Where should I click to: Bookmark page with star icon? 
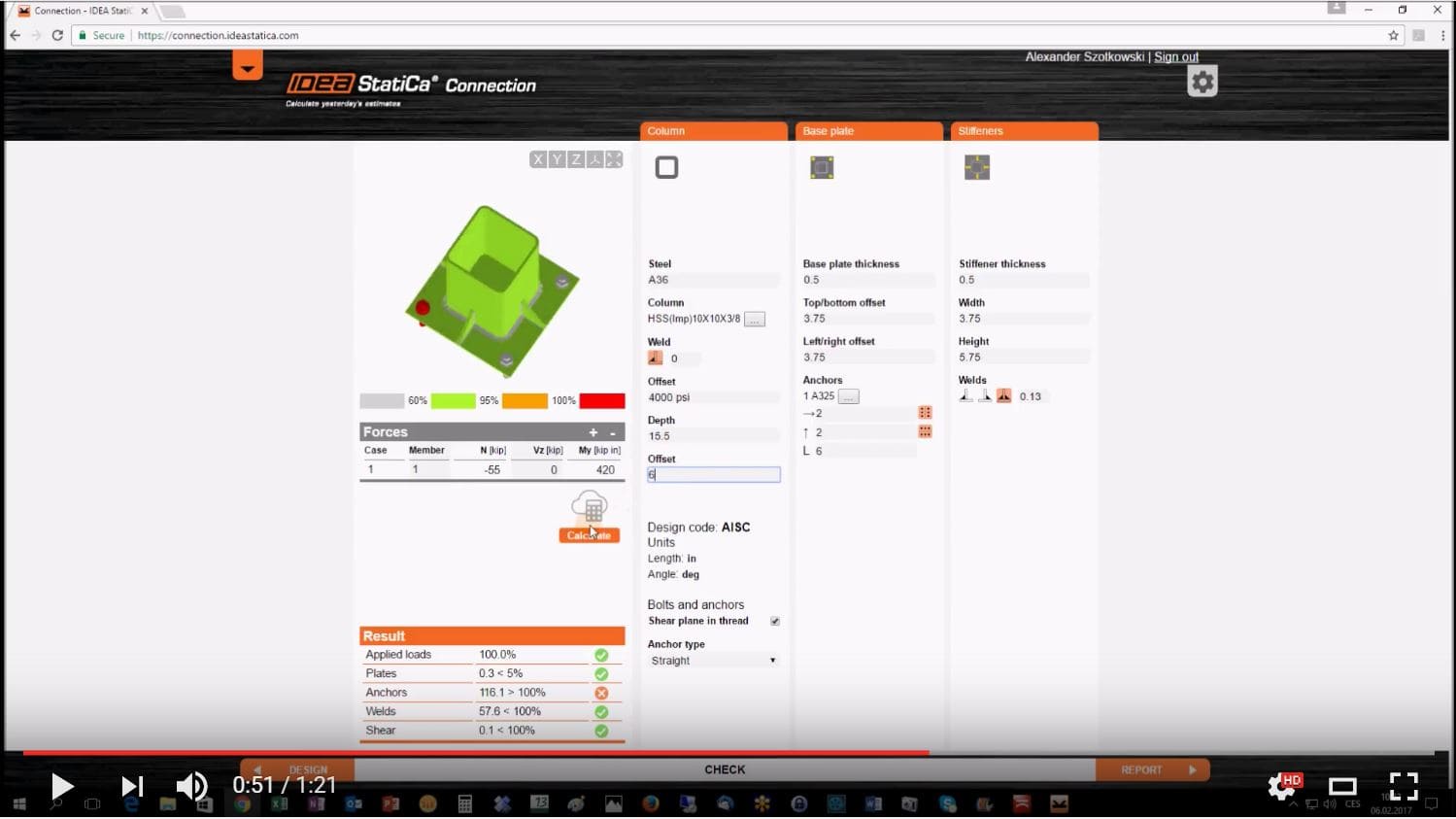click(x=1393, y=35)
